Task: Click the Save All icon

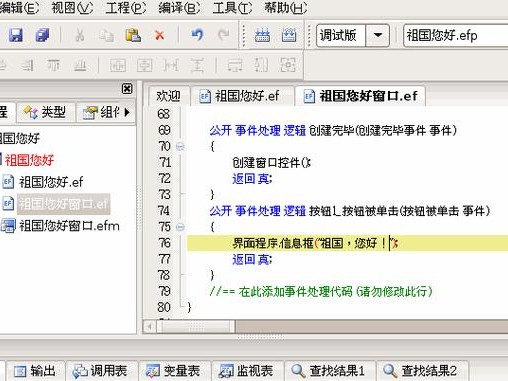Action: coord(42,35)
